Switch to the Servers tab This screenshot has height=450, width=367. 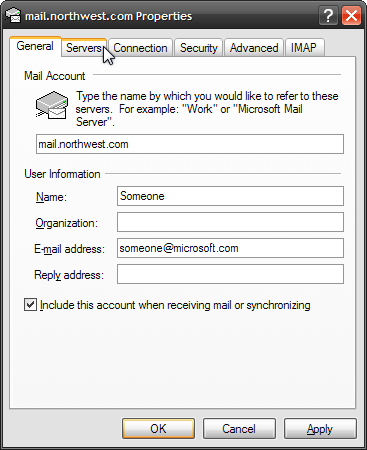coord(84,48)
